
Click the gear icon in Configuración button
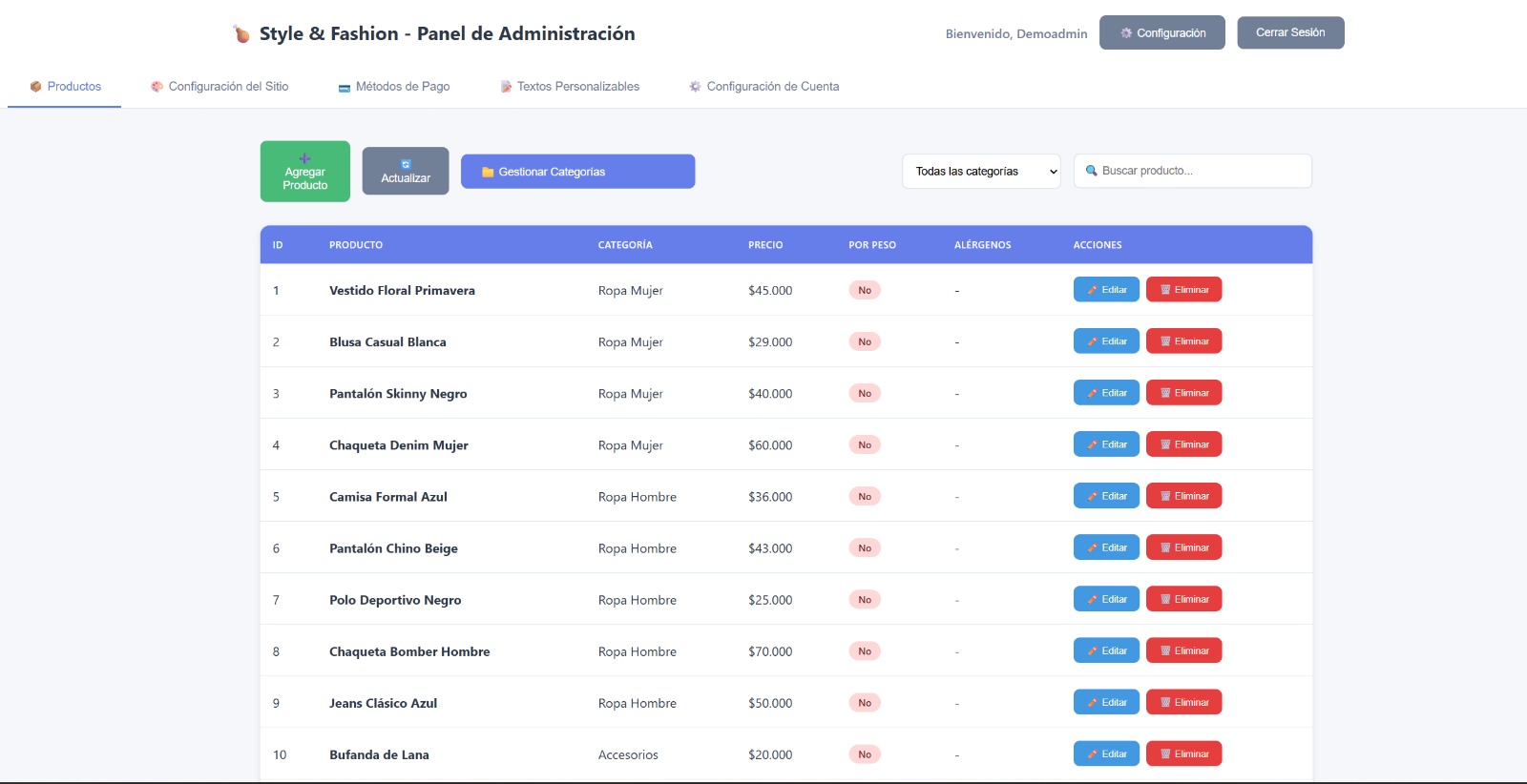coord(1126,33)
